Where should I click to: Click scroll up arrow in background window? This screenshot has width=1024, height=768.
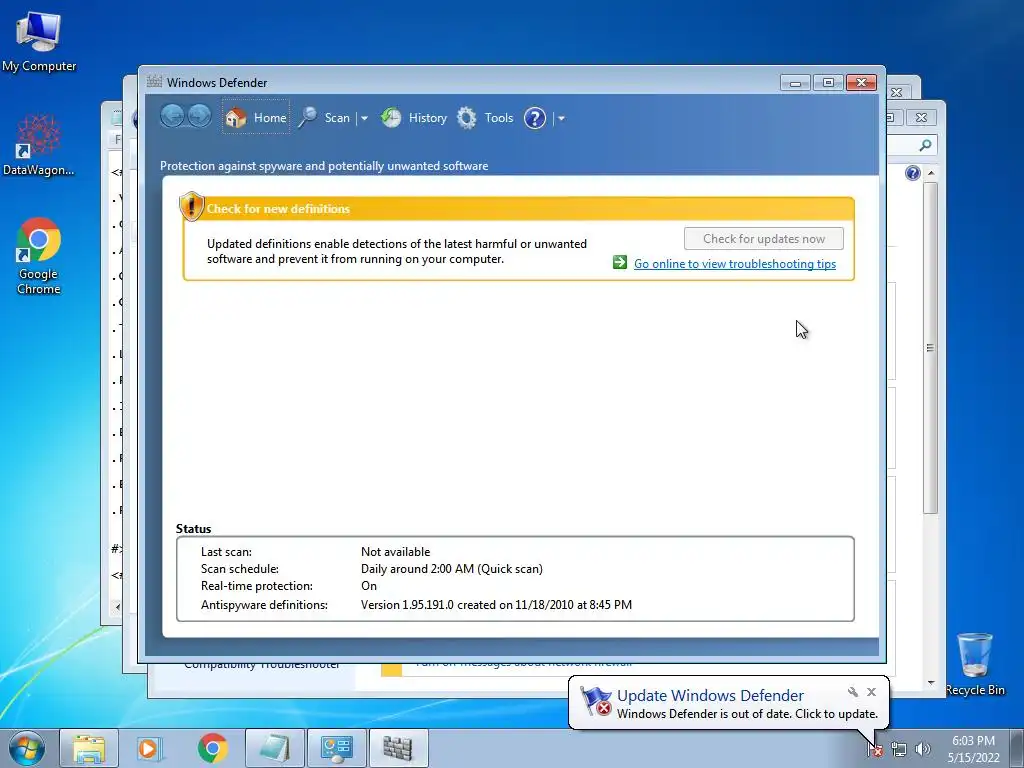(x=931, y=173)
